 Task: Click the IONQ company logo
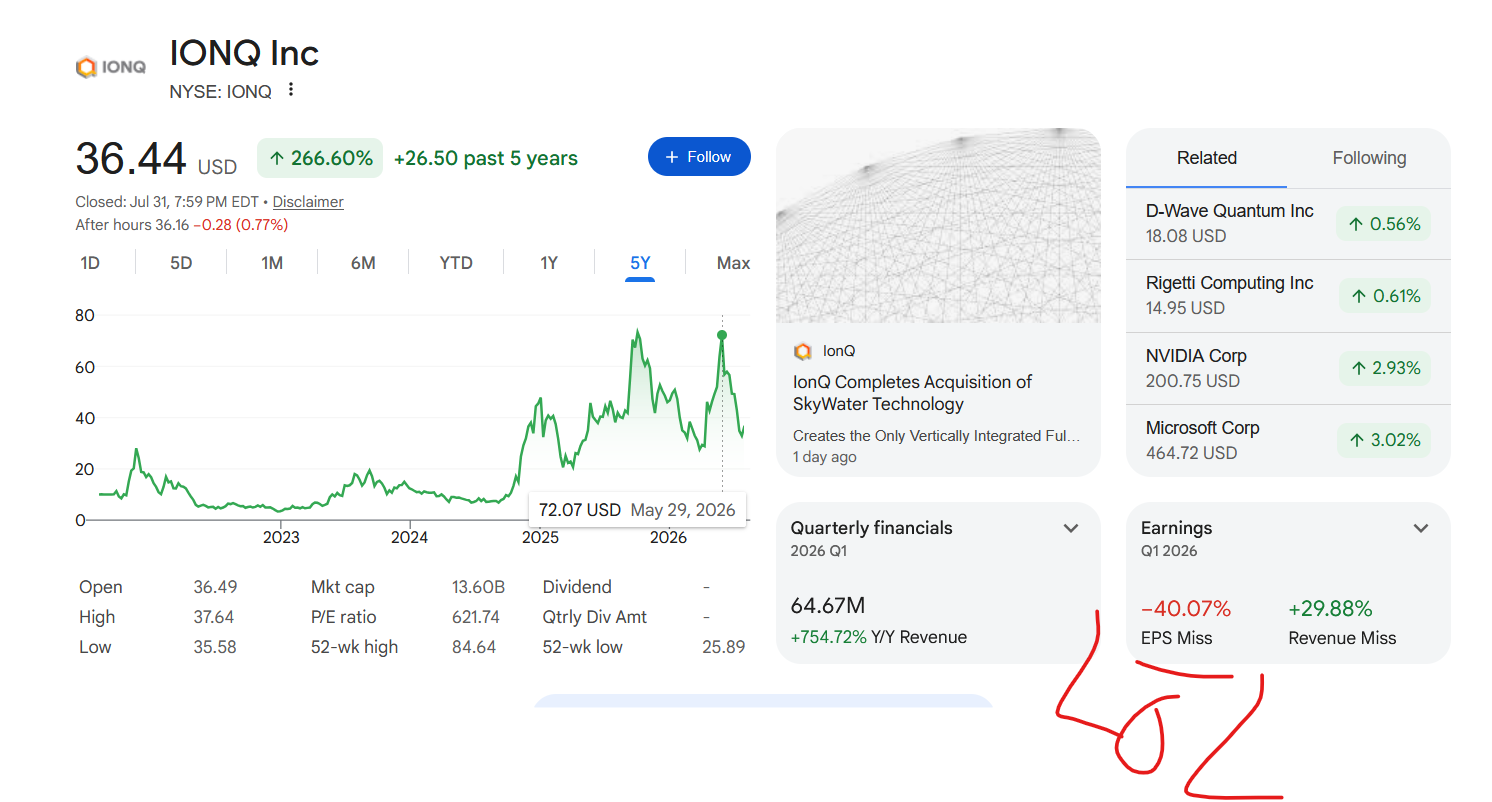(111, 67)
